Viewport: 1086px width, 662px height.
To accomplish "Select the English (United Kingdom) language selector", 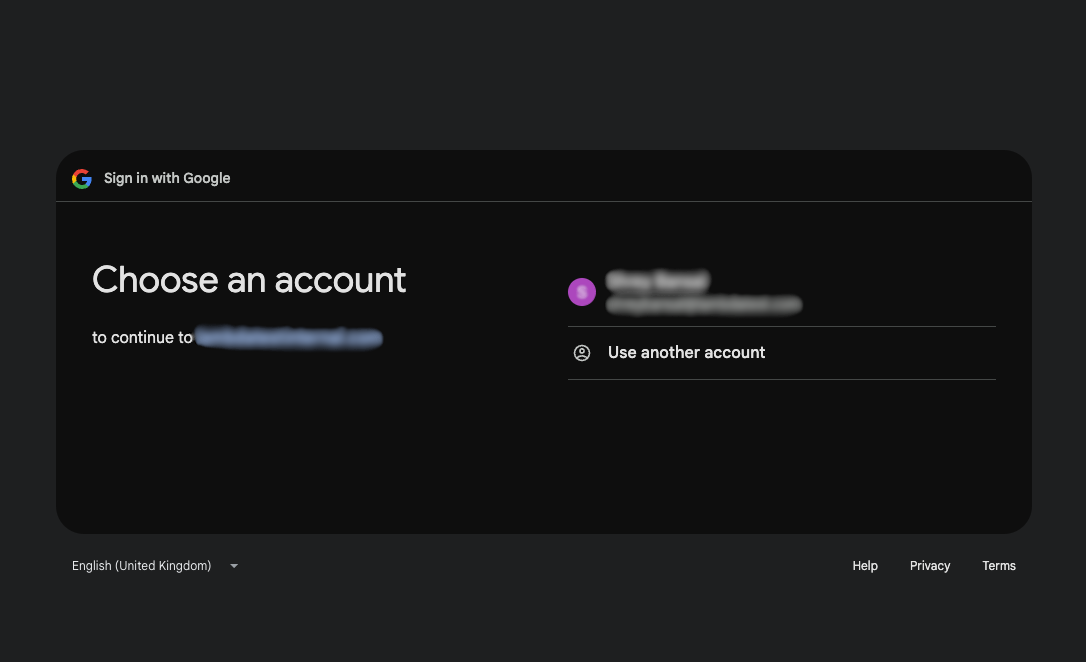I will (142, 566).
